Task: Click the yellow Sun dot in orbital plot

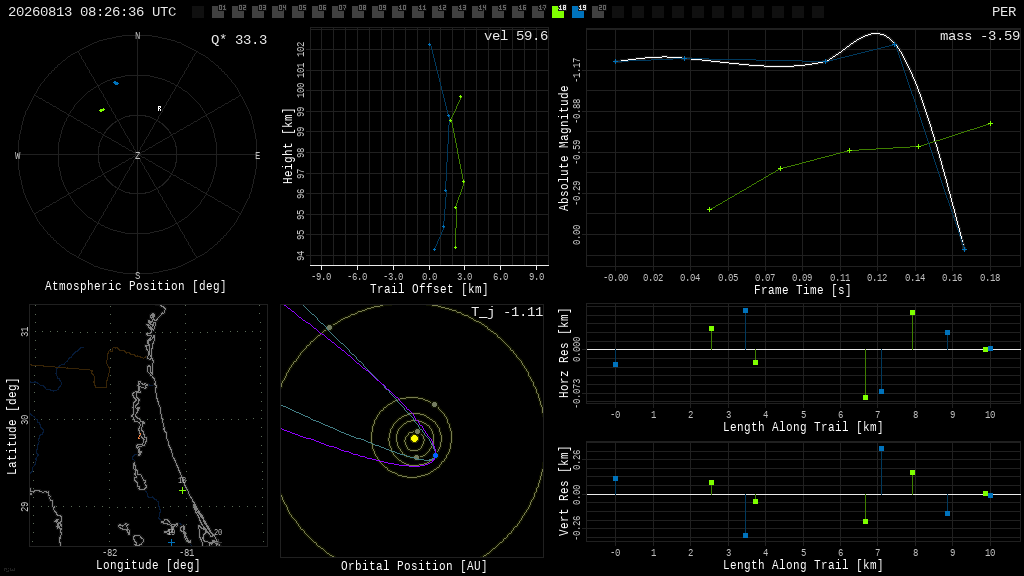Action: pos(414,438)
